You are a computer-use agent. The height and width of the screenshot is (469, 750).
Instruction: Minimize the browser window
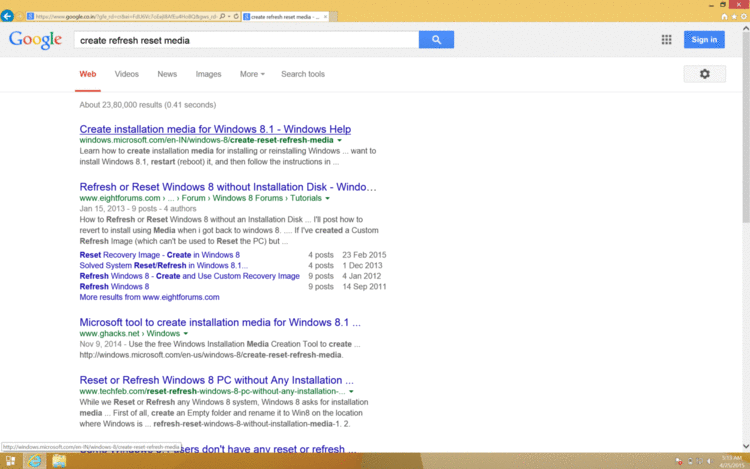[711, 5]
